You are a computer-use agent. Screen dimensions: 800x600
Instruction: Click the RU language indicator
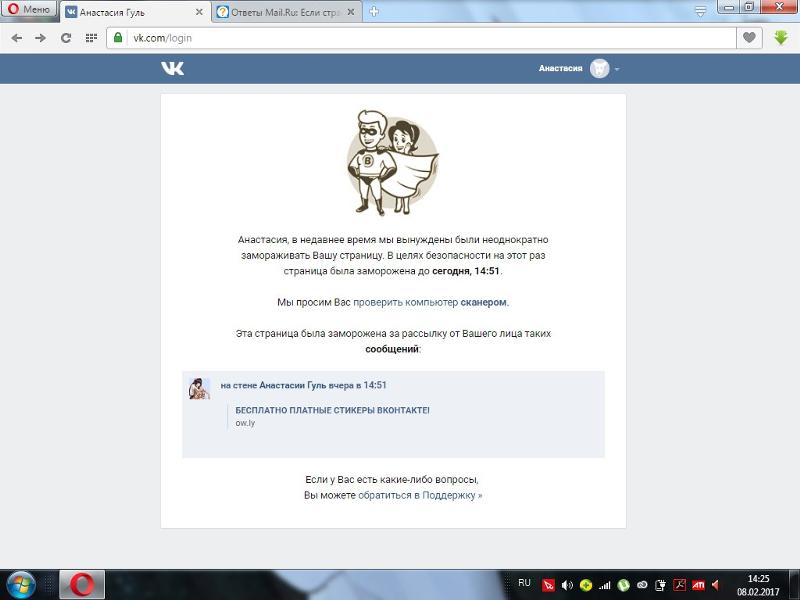tap(524, 583)
